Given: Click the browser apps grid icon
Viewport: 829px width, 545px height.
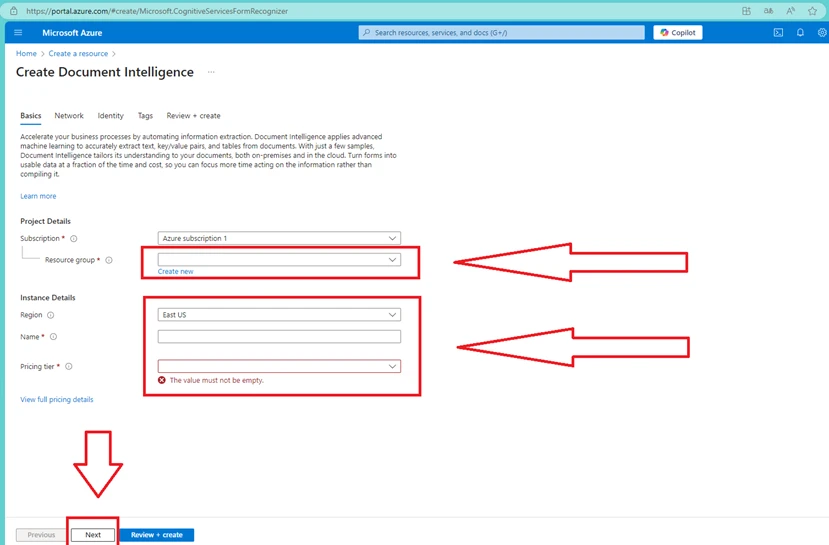Looking at the screenshot, I should pos(746,11).
